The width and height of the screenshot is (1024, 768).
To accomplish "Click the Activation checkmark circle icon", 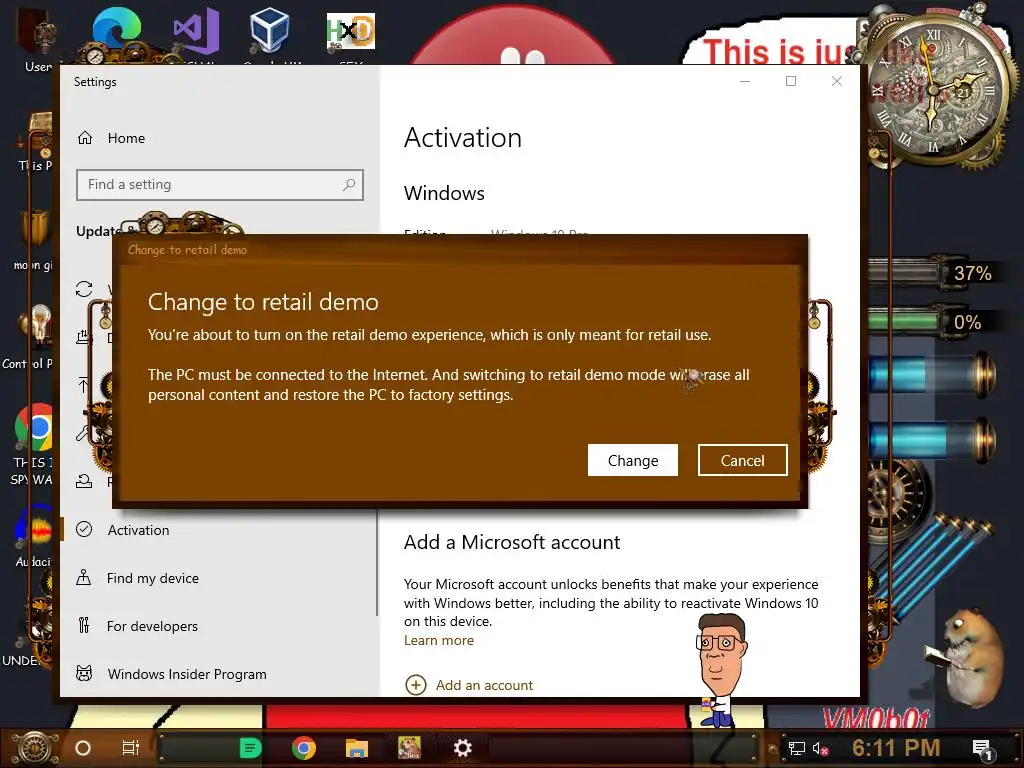I will 84,530.
